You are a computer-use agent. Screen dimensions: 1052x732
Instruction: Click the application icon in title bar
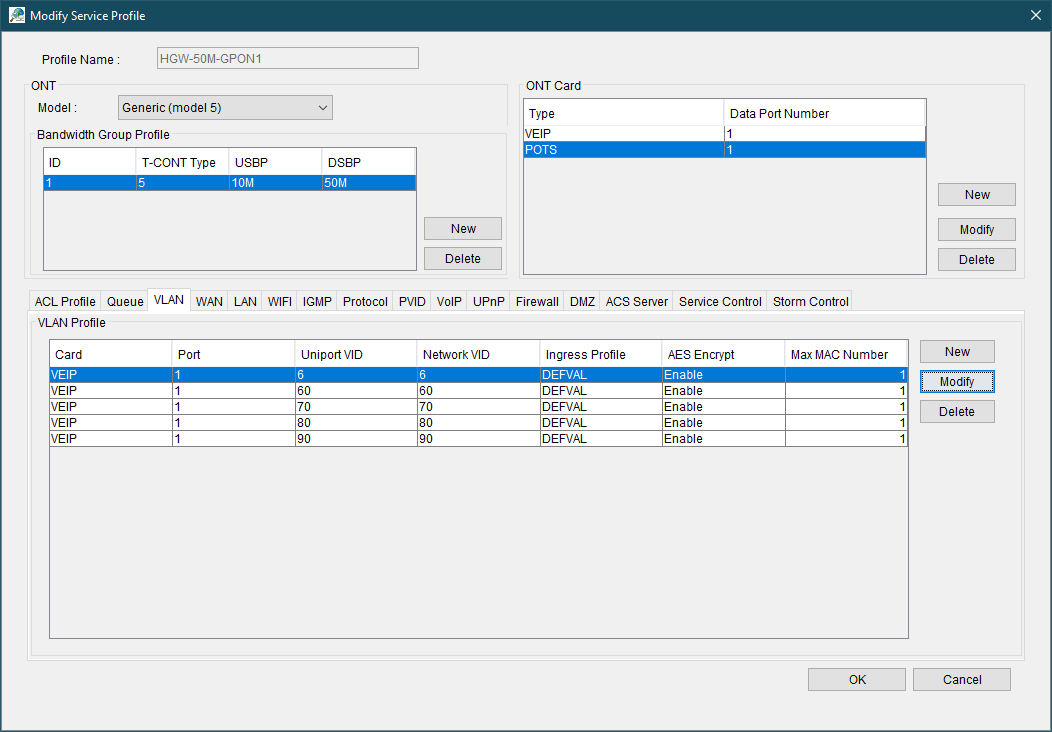click(16, 15)
